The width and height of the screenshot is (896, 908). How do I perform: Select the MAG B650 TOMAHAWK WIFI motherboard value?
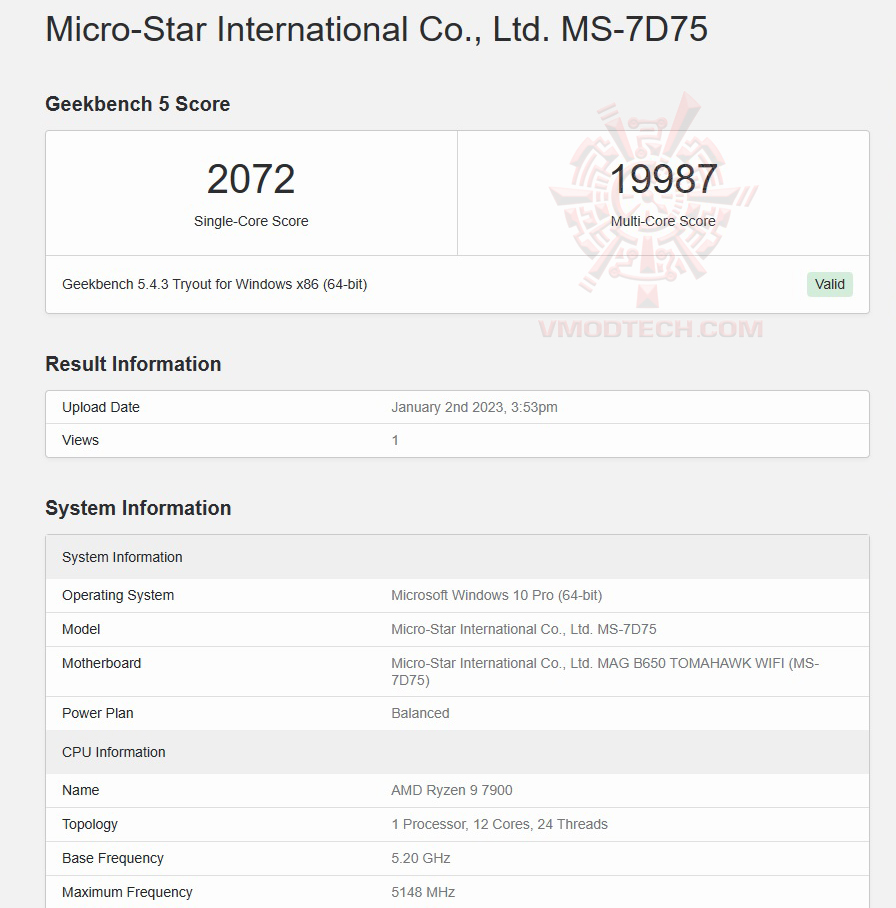(x=605, y=672)
